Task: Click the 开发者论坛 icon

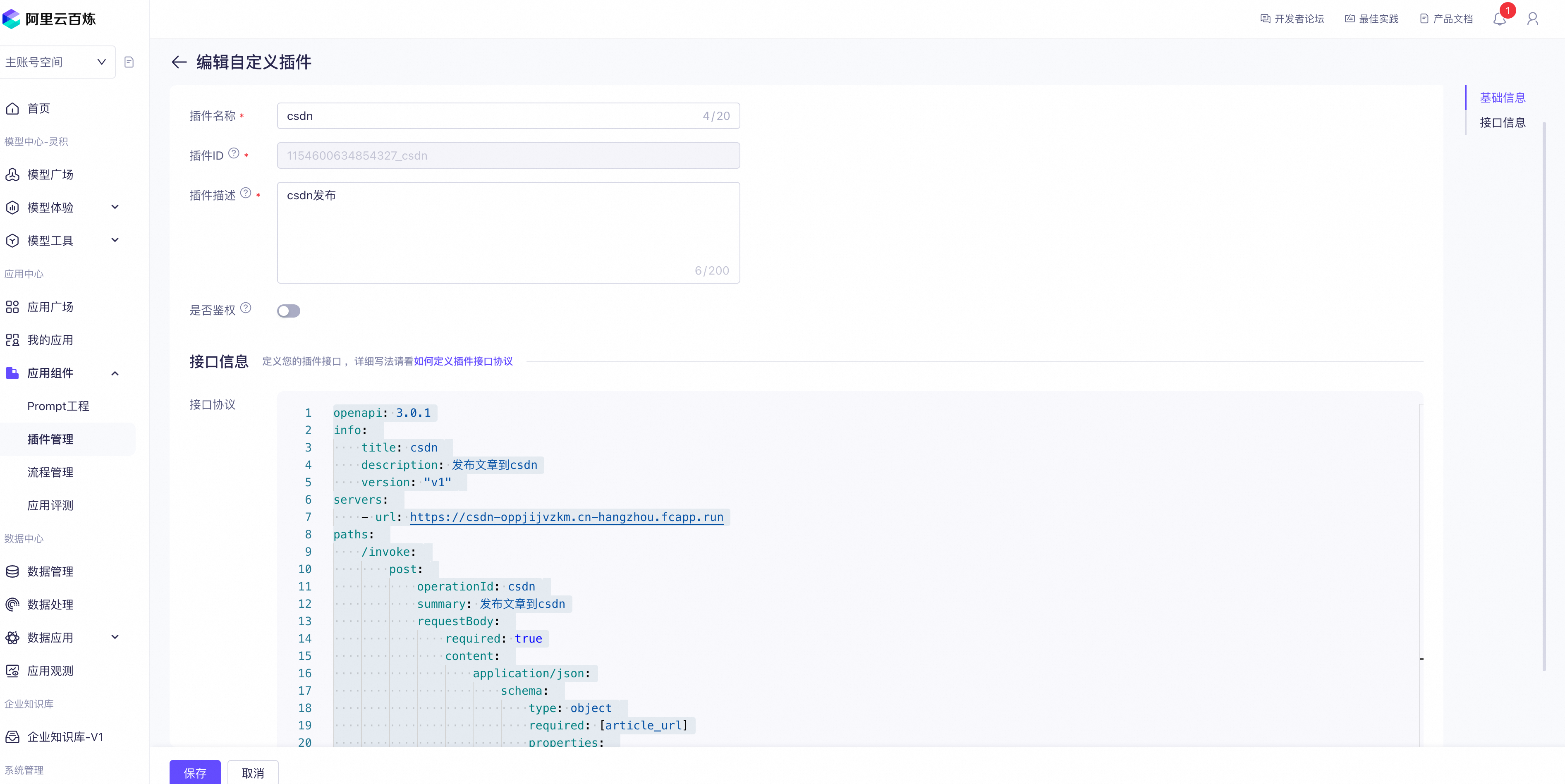Action: (x=1266, y=19)
